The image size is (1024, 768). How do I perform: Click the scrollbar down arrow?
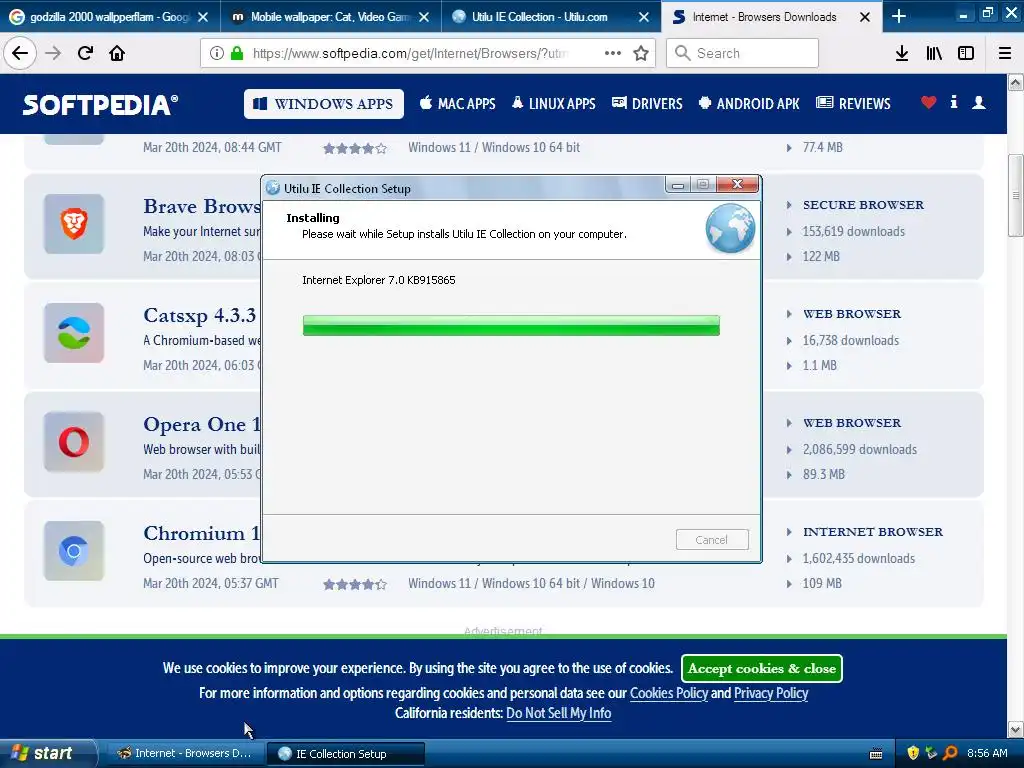pyautogui.click(x=1016, y=729)
